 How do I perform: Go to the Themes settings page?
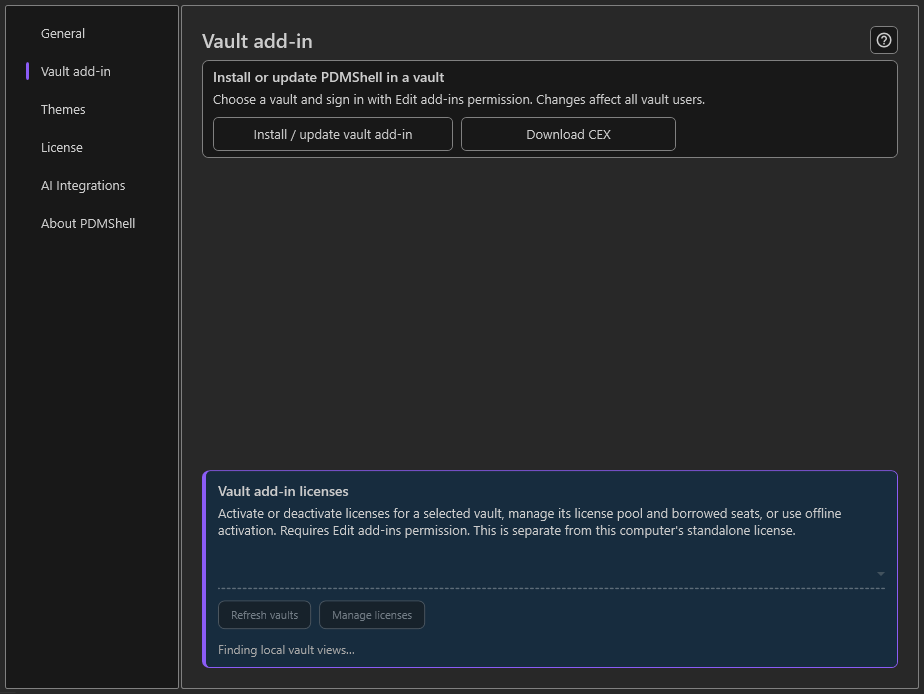[63, 110]
